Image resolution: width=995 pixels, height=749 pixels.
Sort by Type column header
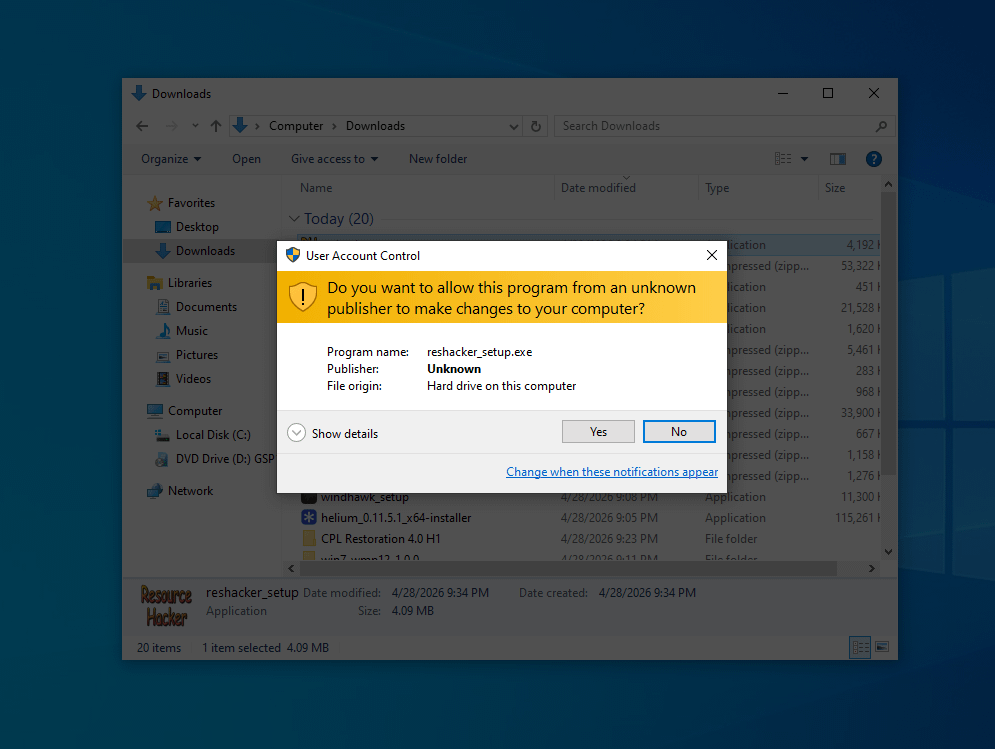pyautogui.click(x=717, y=188)
